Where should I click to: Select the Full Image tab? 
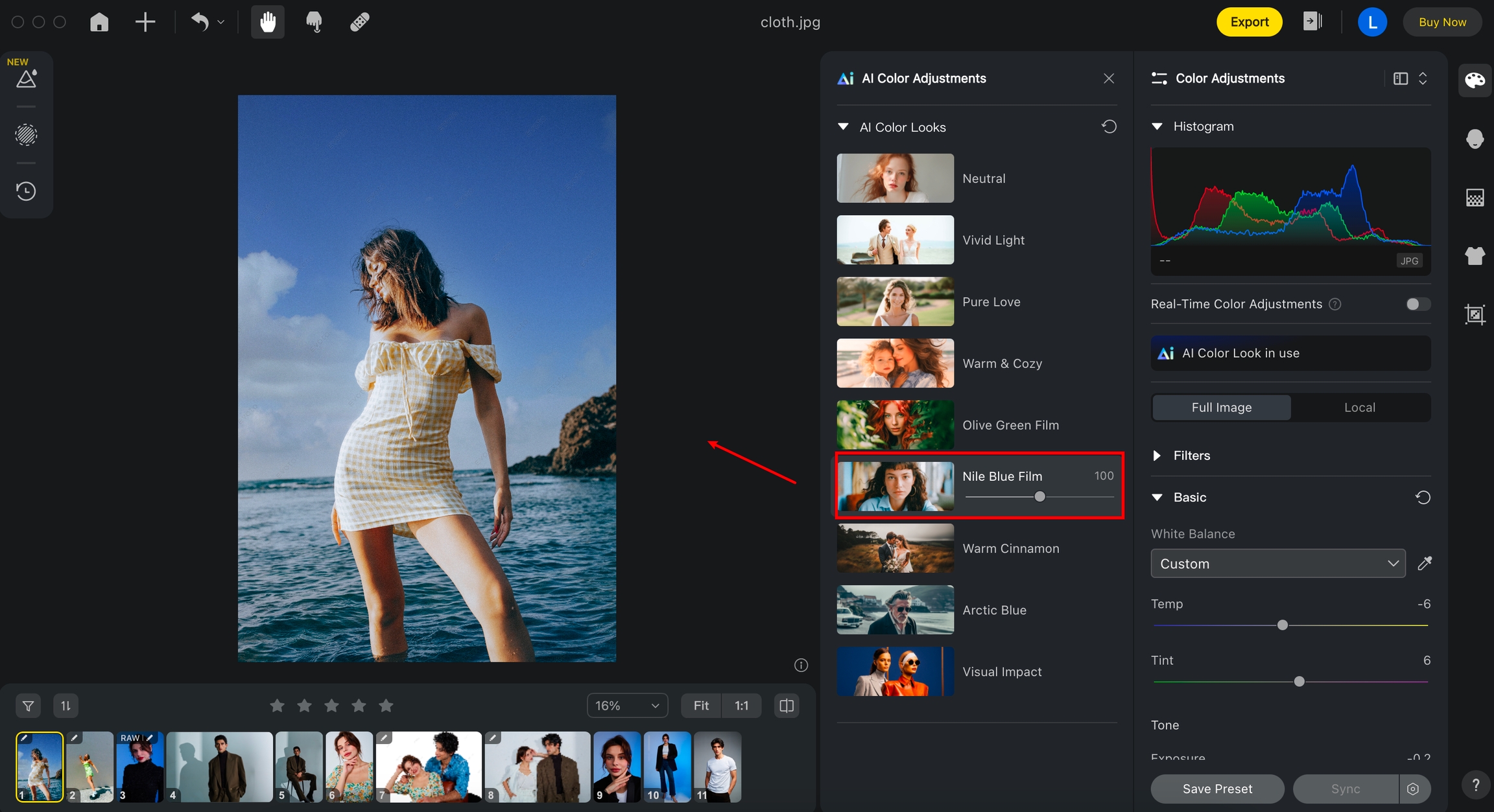(1221, 408)
